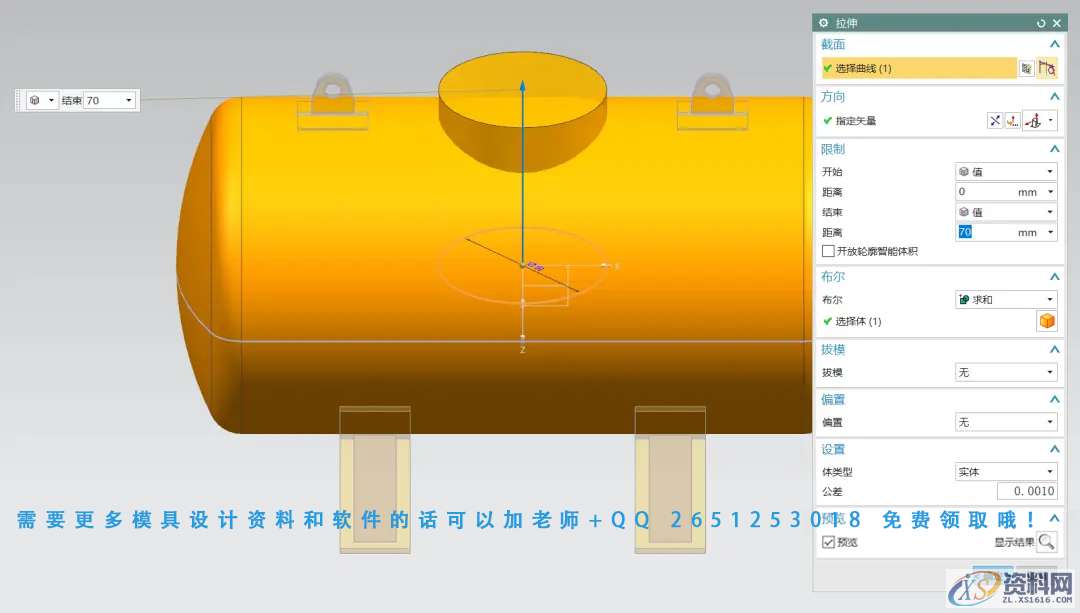Open the 布尔 boolean type dropdown
Screen dimensions: 1080x613
point(1005,299)
